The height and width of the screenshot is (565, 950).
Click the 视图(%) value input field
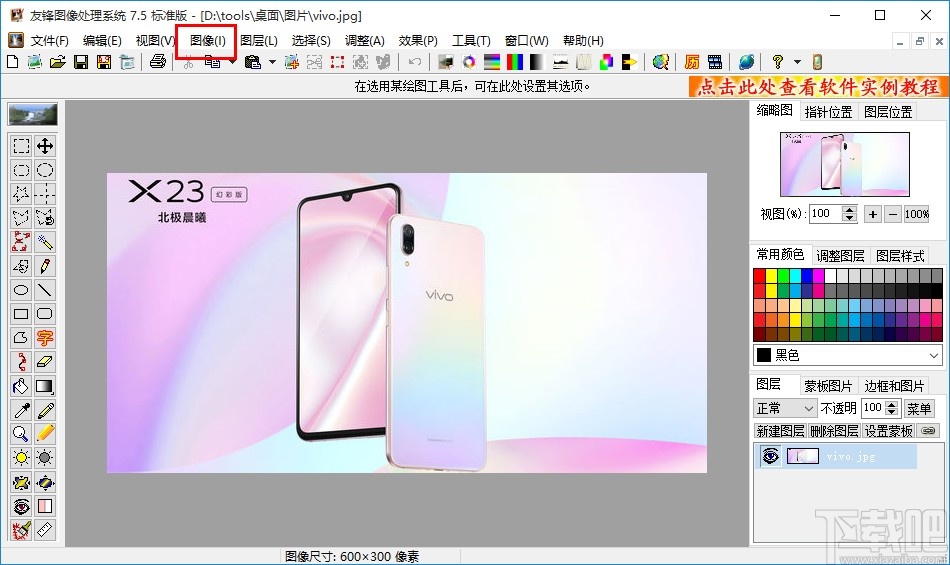(x=826, y=214)
